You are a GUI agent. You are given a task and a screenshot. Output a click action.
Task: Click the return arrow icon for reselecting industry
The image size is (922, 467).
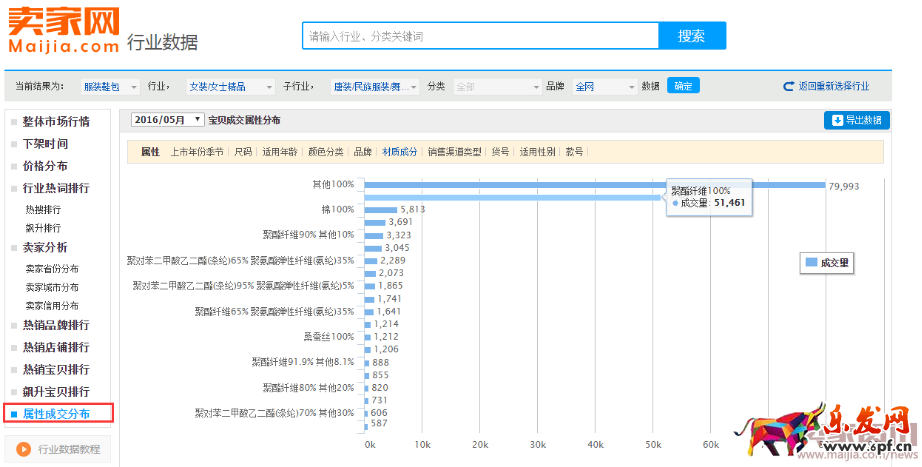coord(789,86)
